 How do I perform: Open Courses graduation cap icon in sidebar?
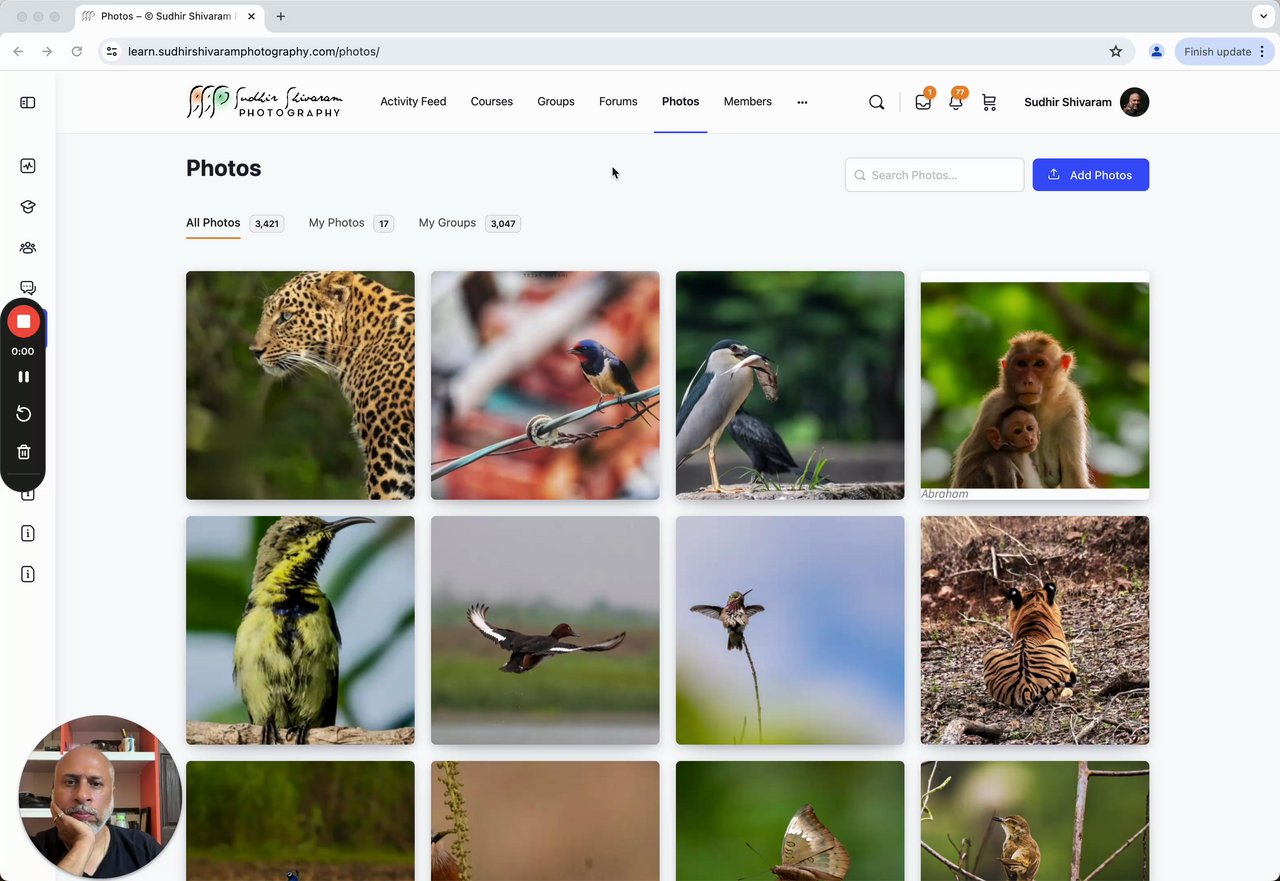pyautogui.click(x=28, y=207)
